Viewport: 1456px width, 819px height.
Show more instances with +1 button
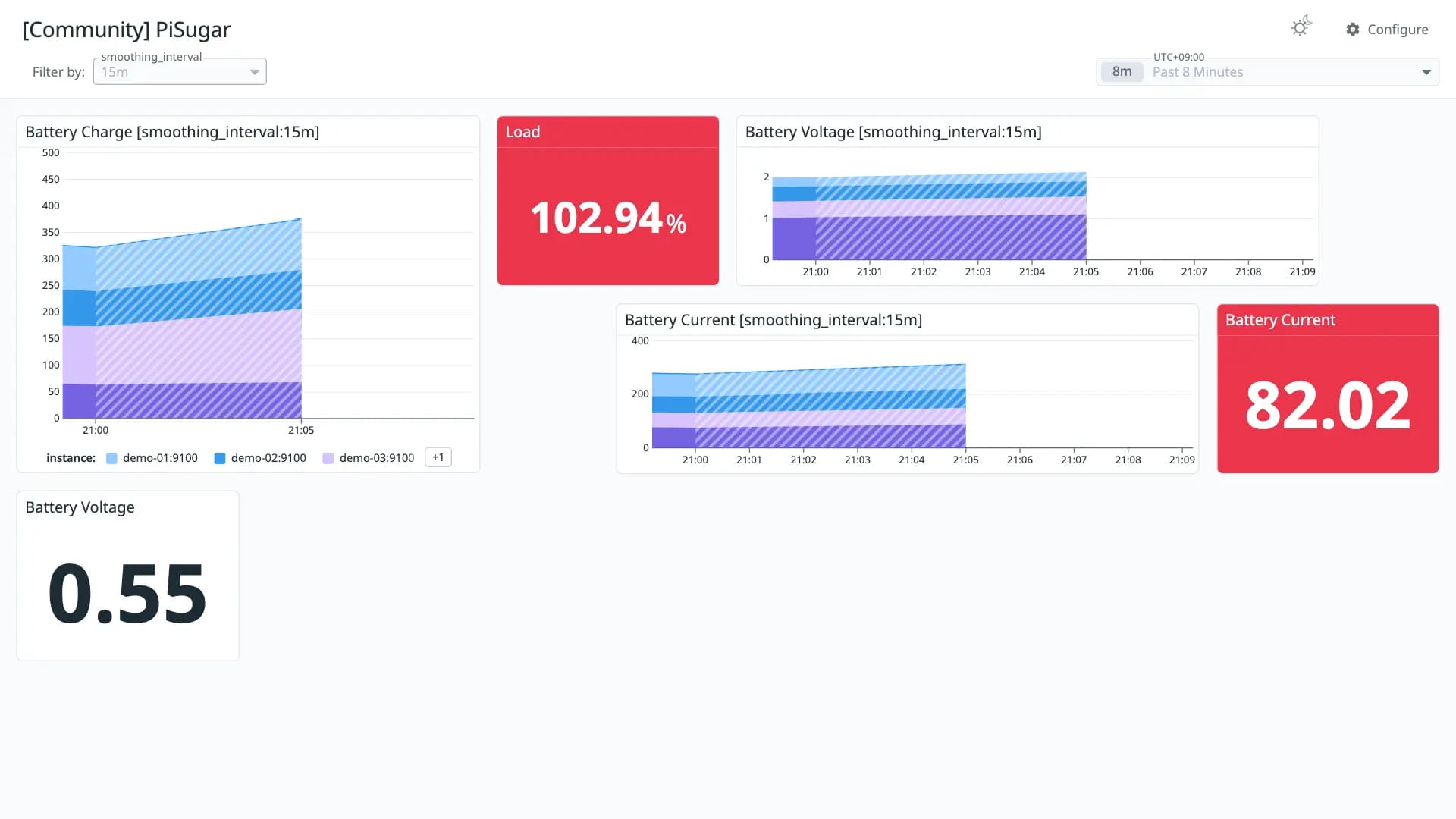[438, 457]
